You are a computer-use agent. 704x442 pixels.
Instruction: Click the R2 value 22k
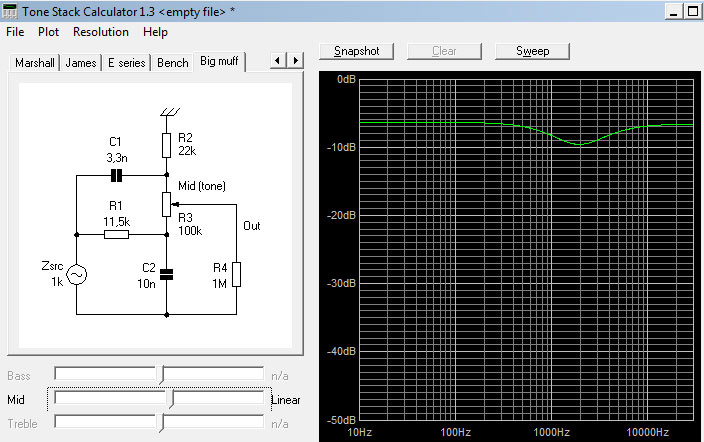click(x=187, y=151)
